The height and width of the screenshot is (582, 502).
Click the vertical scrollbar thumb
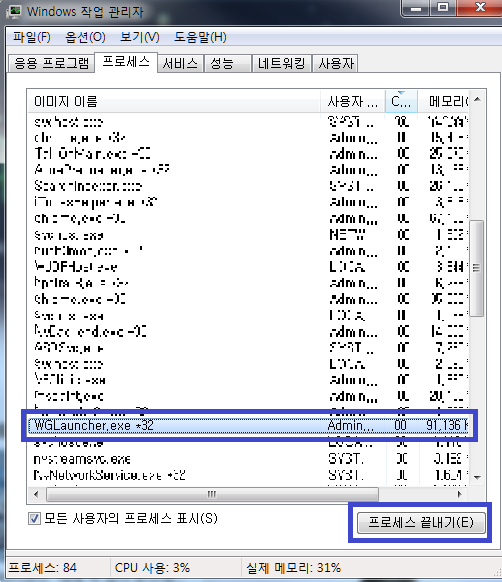477,268
